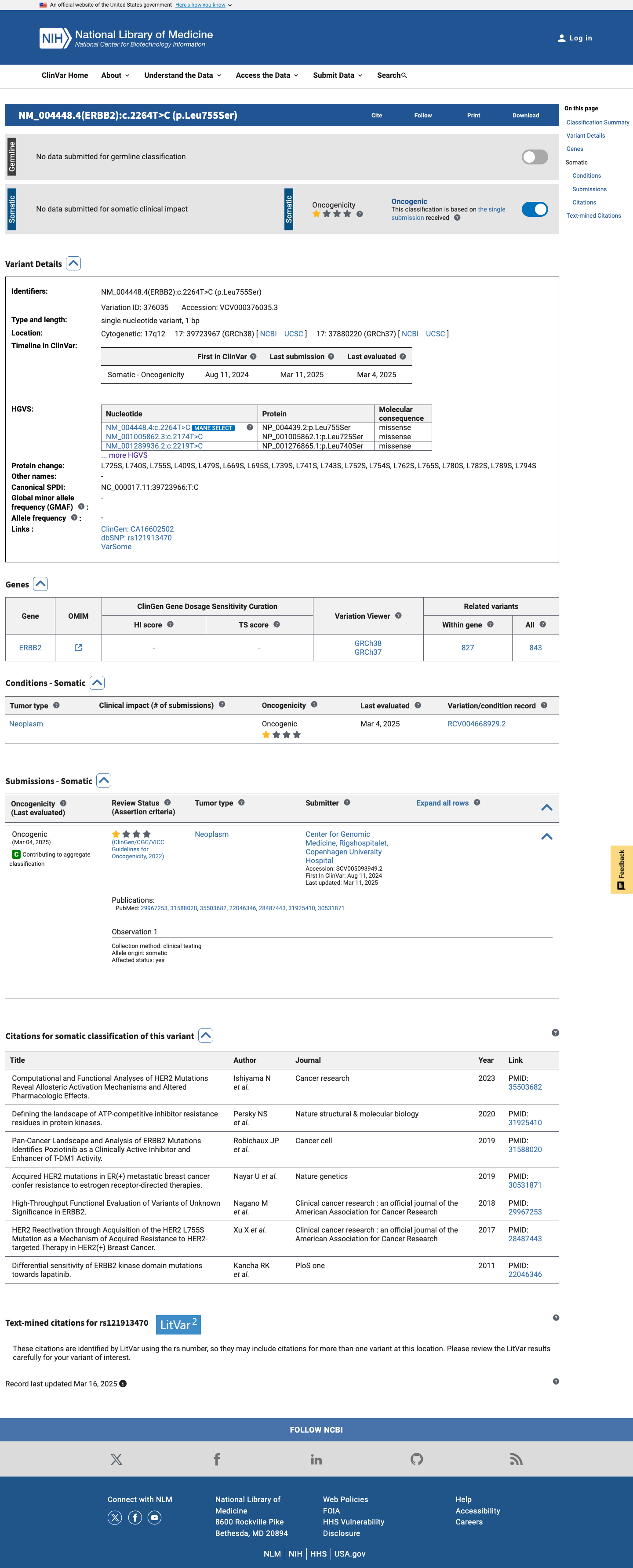This screenshot has height=1568, width=633.
Task: Open the LitVar2 button
Action: click(x=178, y=1324)
